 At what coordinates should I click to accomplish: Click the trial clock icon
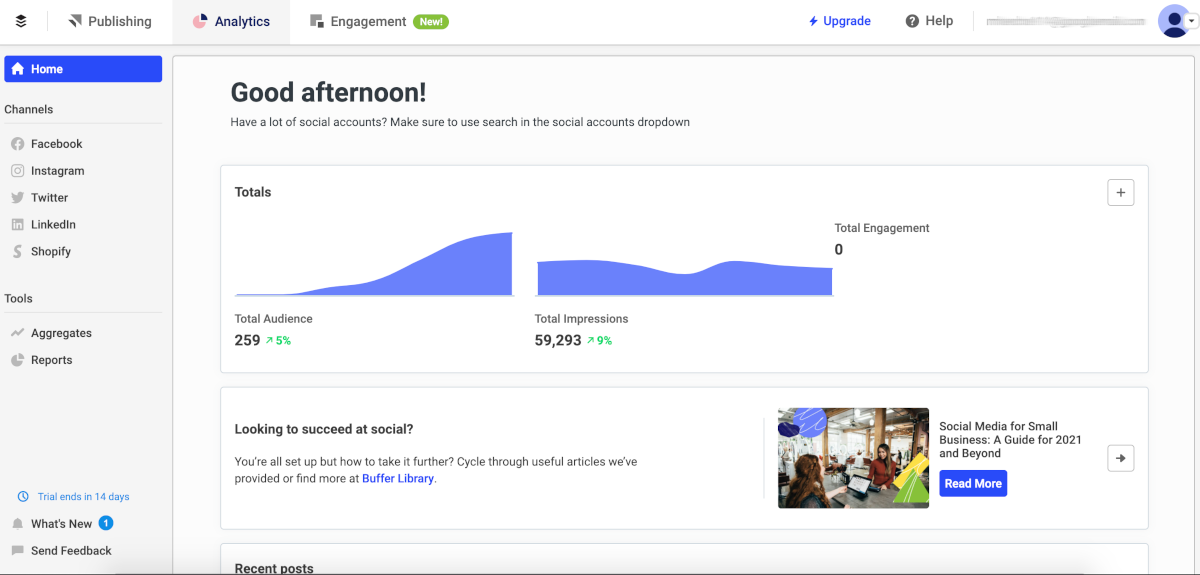click(23, 497)
